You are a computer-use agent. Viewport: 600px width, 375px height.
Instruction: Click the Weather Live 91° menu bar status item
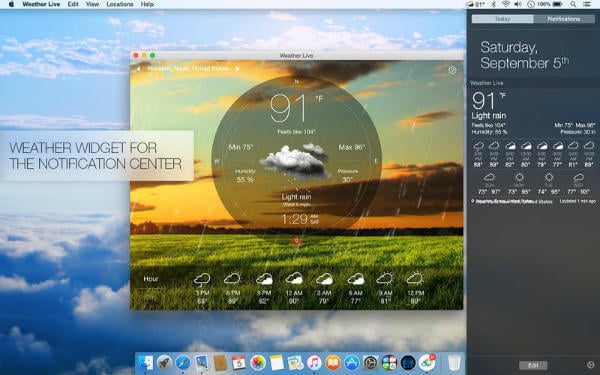pos(475,4)
